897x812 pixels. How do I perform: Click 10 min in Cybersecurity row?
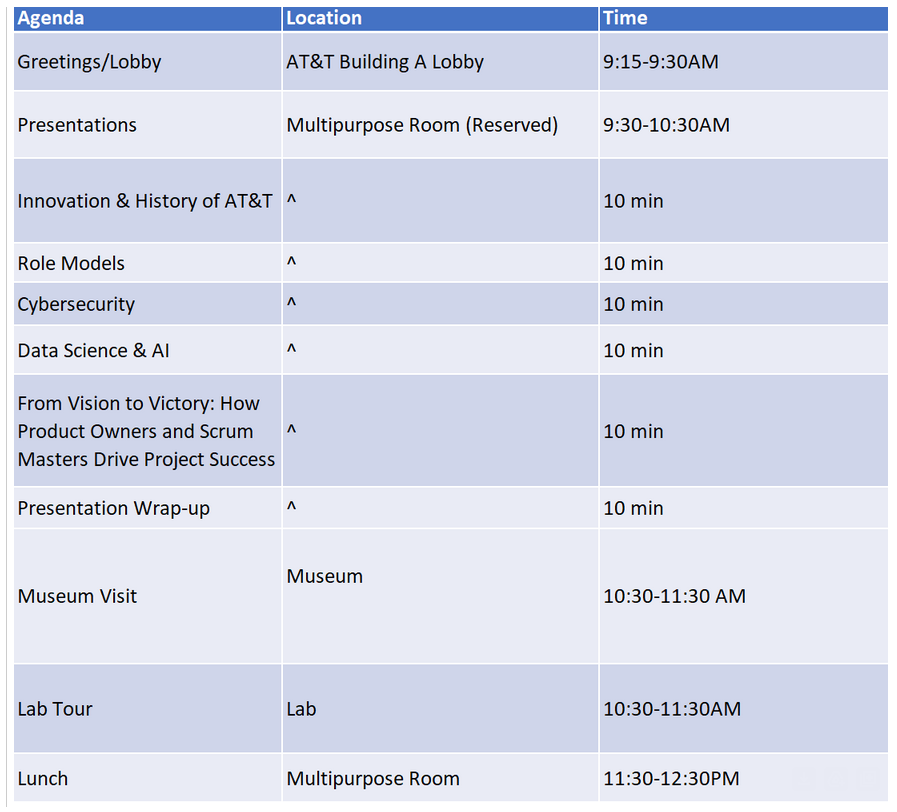tap(743, 304)
